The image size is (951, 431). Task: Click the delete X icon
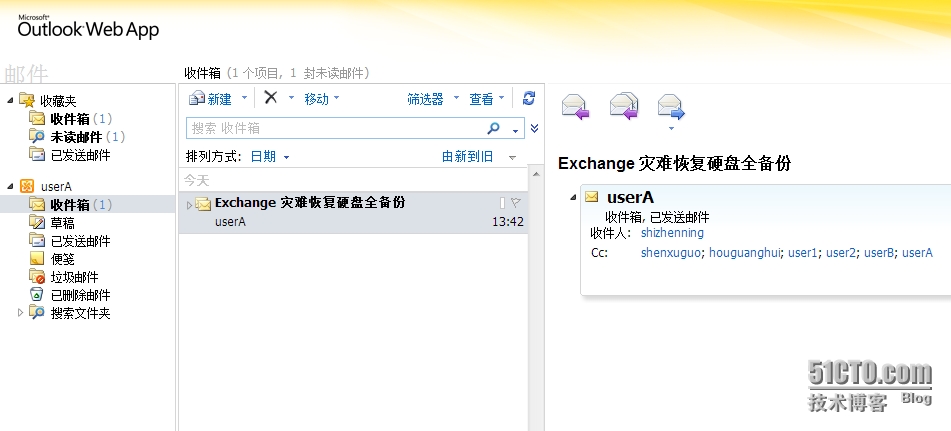pyautogui.click(x=271, y=97)
